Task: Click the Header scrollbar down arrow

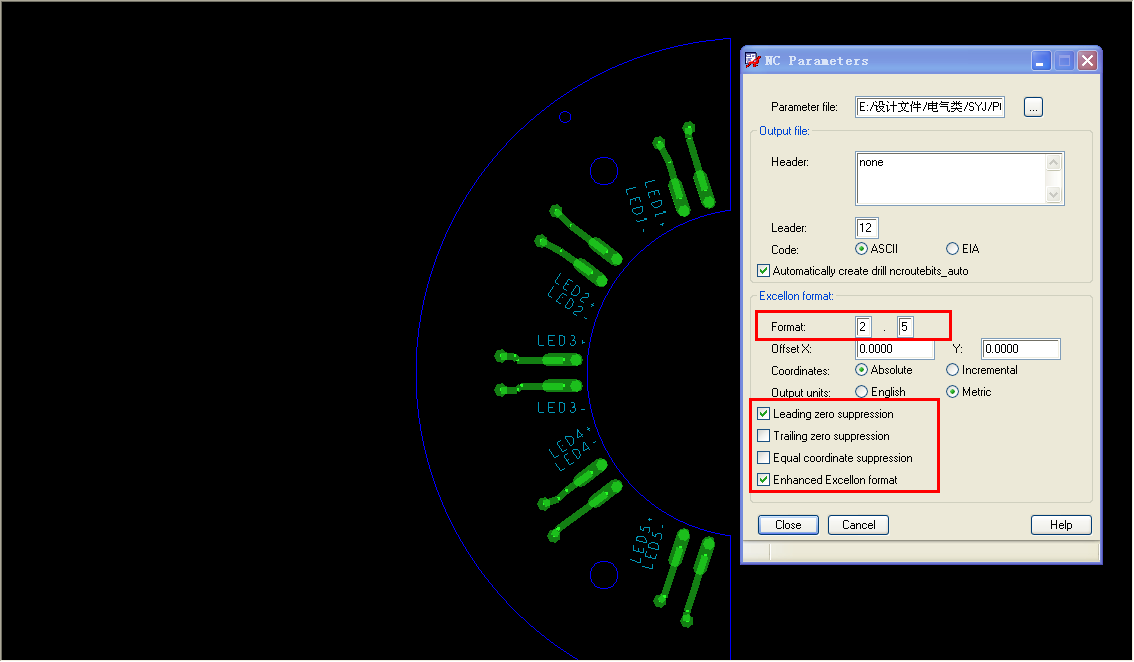Action: pos(1053,194)
